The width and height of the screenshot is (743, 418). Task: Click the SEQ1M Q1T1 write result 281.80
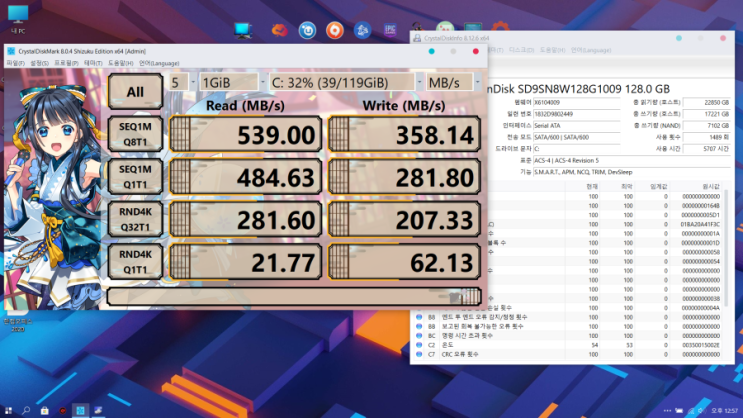point(404,177)
